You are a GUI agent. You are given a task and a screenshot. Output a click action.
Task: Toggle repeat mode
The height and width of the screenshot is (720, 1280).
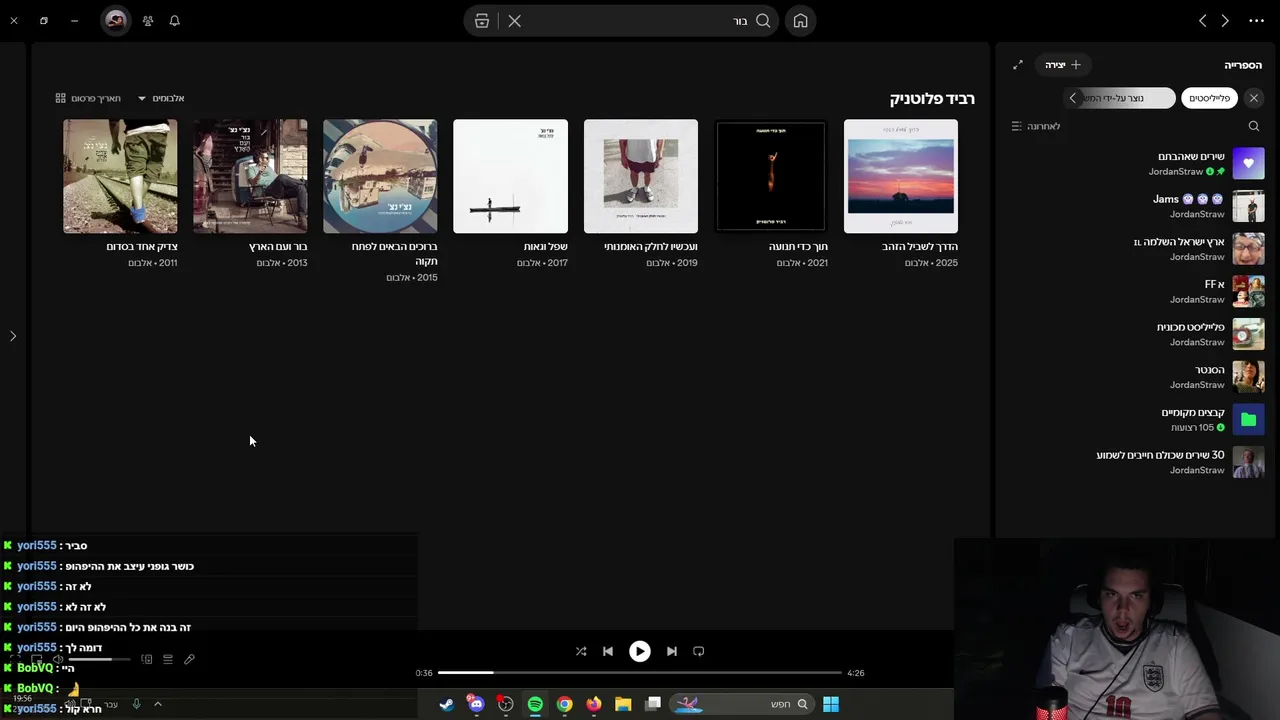click(x=699, y=651)
